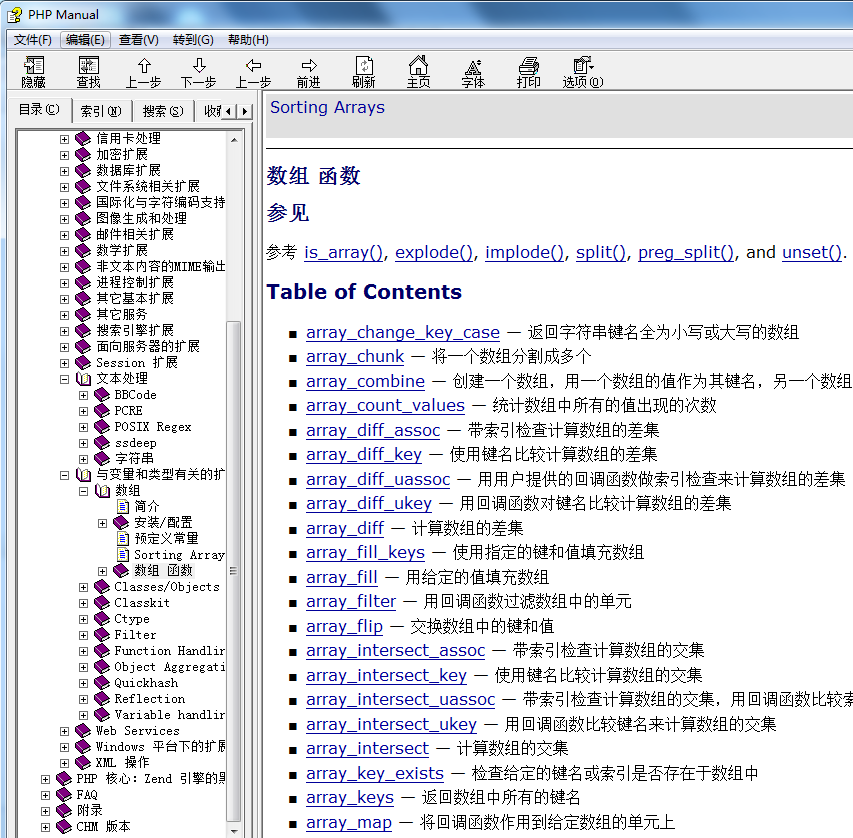
Task: Switch to the 索引(N) tab
Action: pyautogui.click(x=101, y=111)
